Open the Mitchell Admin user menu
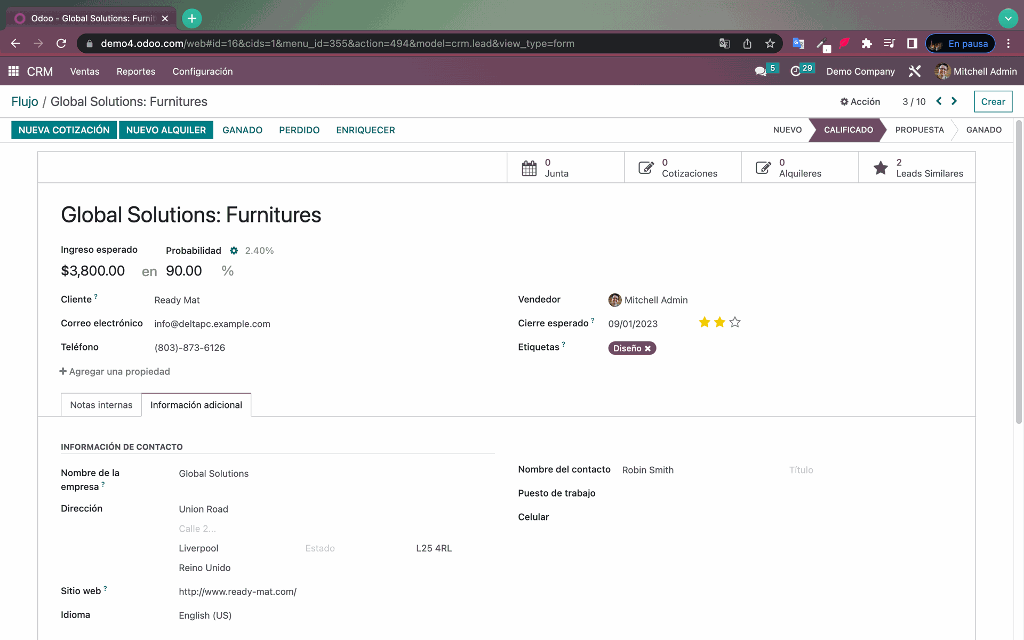 click(976, 71)
